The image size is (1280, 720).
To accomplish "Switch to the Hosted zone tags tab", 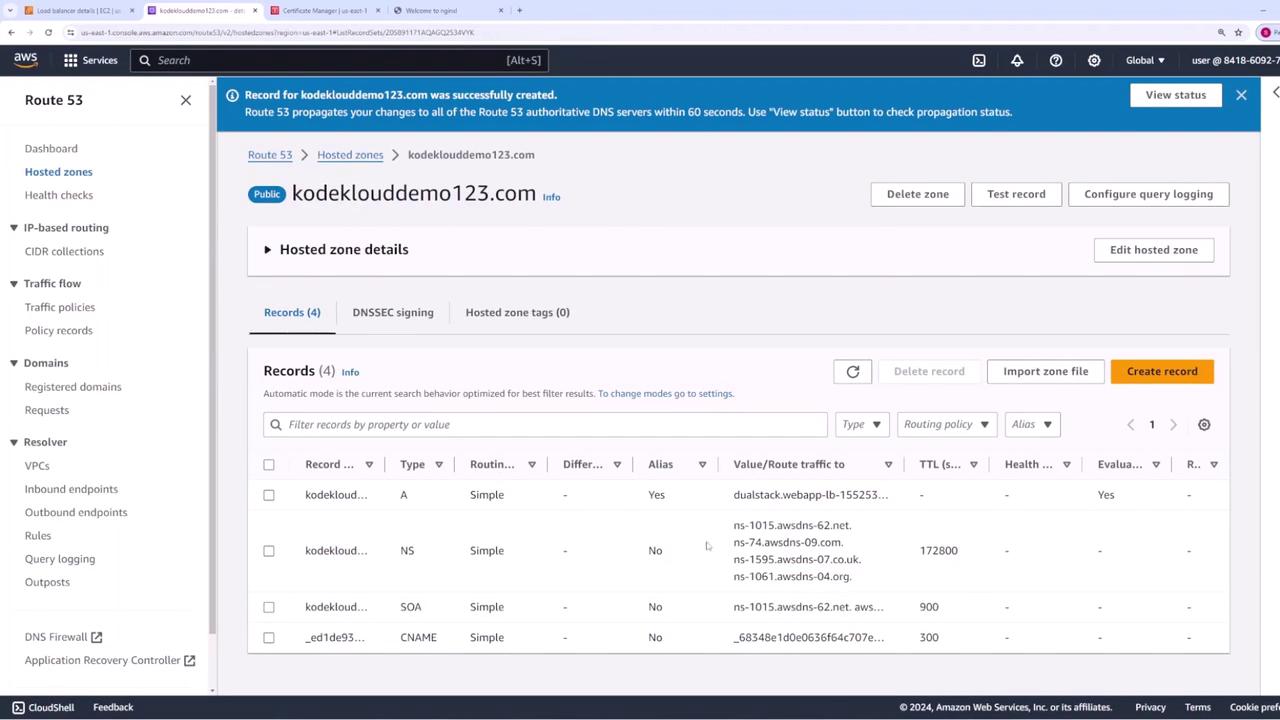I will click(x=517, y=312).
